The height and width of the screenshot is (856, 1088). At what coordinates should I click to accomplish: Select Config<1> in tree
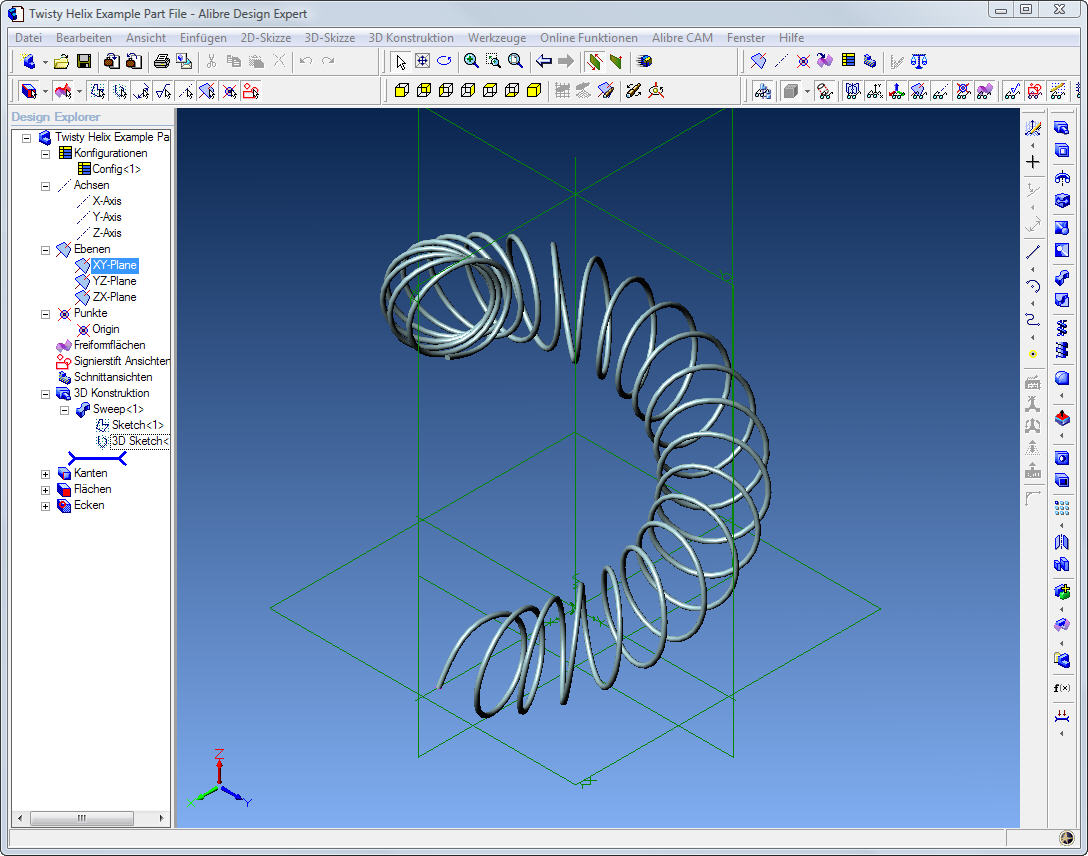(117, 169)
